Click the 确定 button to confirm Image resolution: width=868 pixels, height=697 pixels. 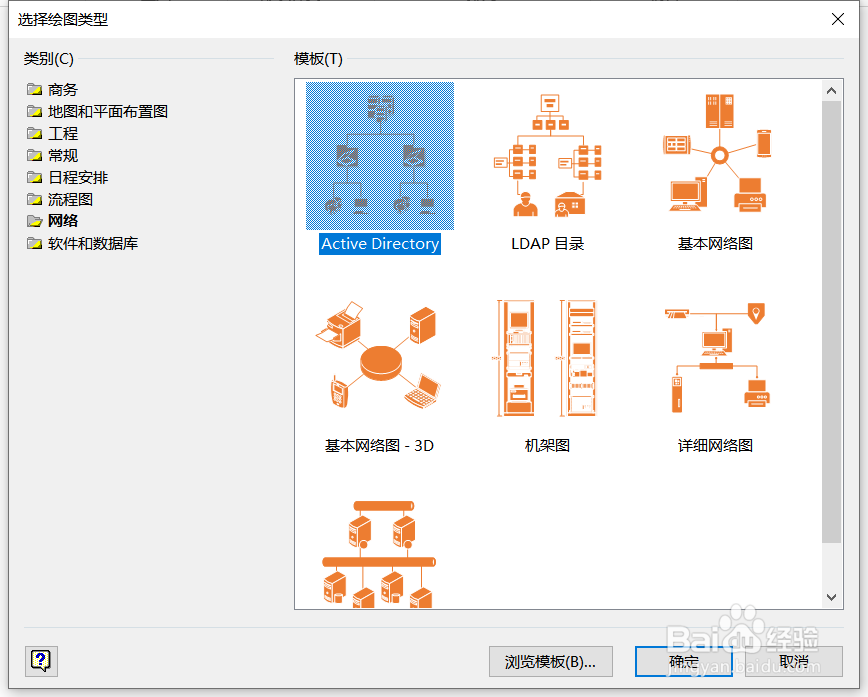[x=682, y=661]
